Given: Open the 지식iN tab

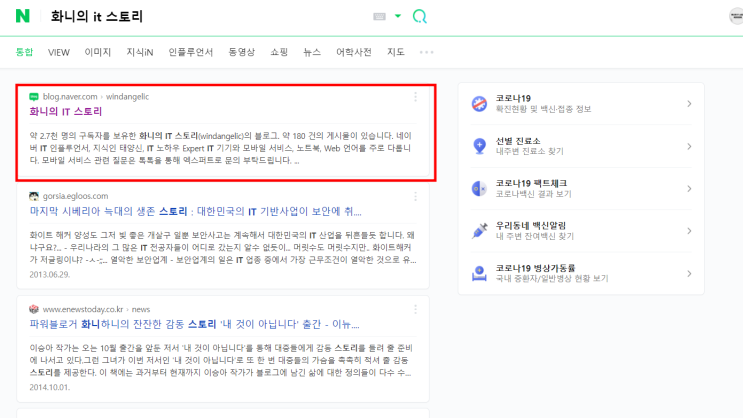Looking at the screenshot, I should click(140, 52).
